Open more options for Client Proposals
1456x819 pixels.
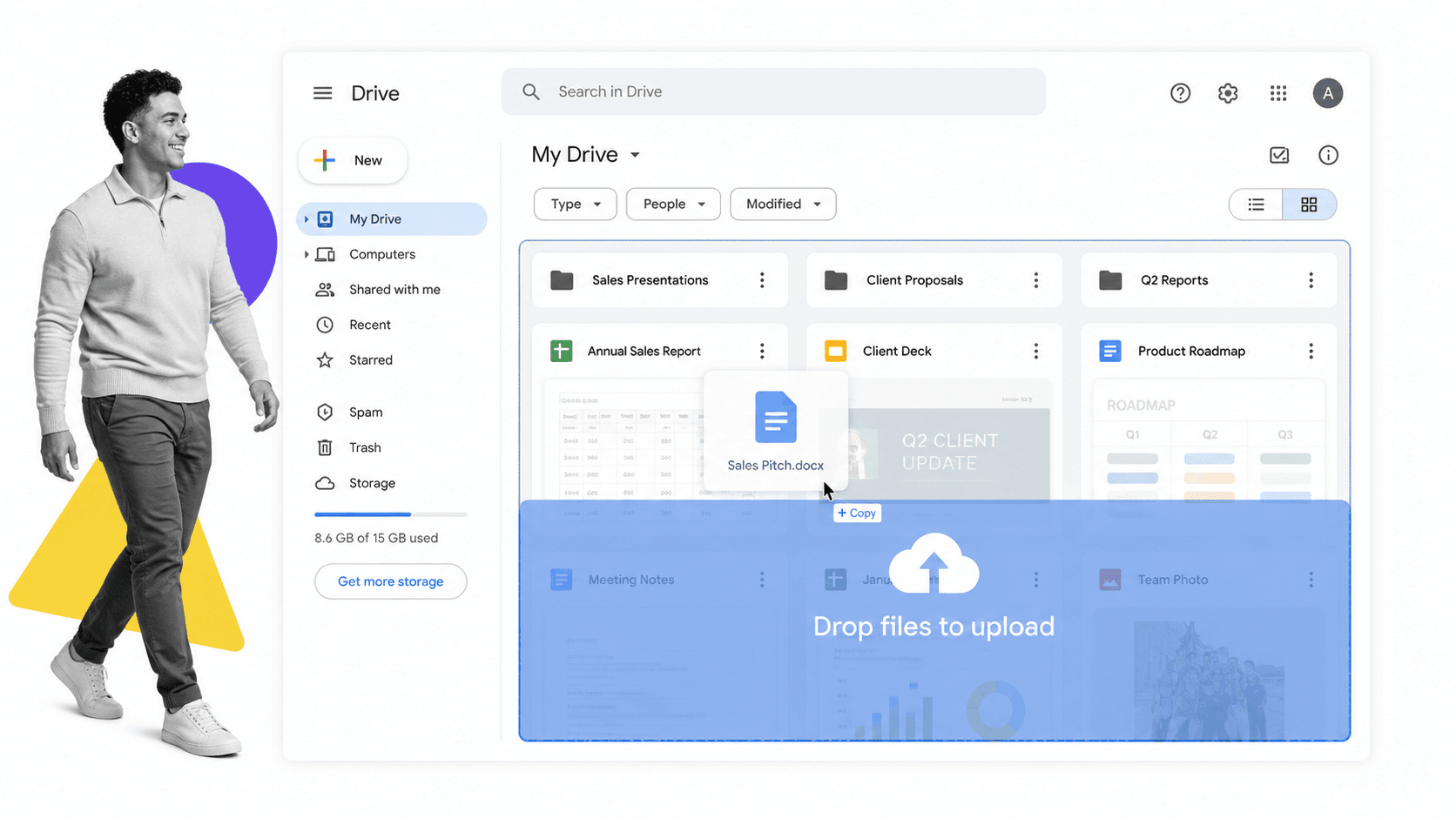[1036, 280]
